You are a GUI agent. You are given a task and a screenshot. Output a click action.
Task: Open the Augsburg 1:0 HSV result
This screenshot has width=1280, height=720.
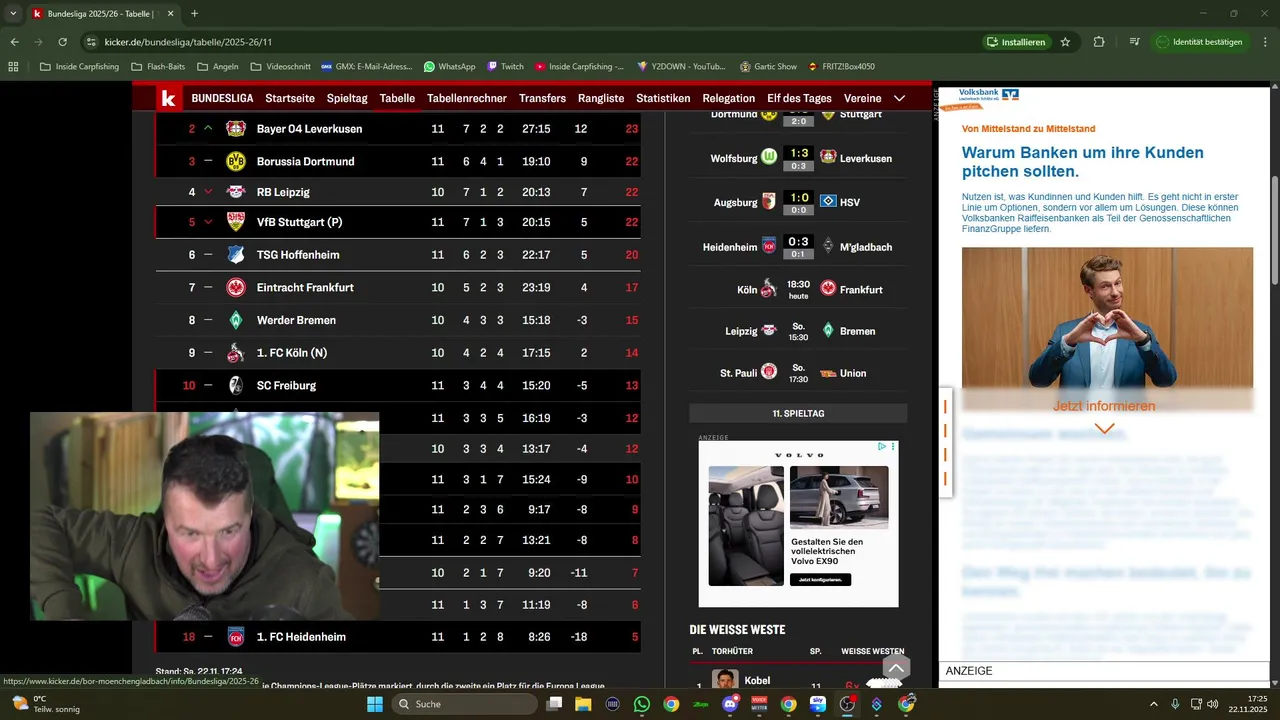[798, 202]
